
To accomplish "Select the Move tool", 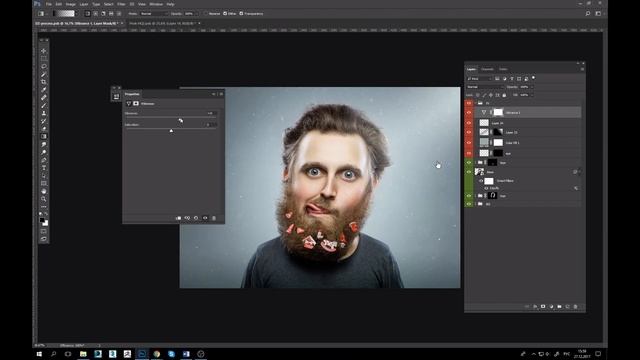I will (x=44, y=51).
